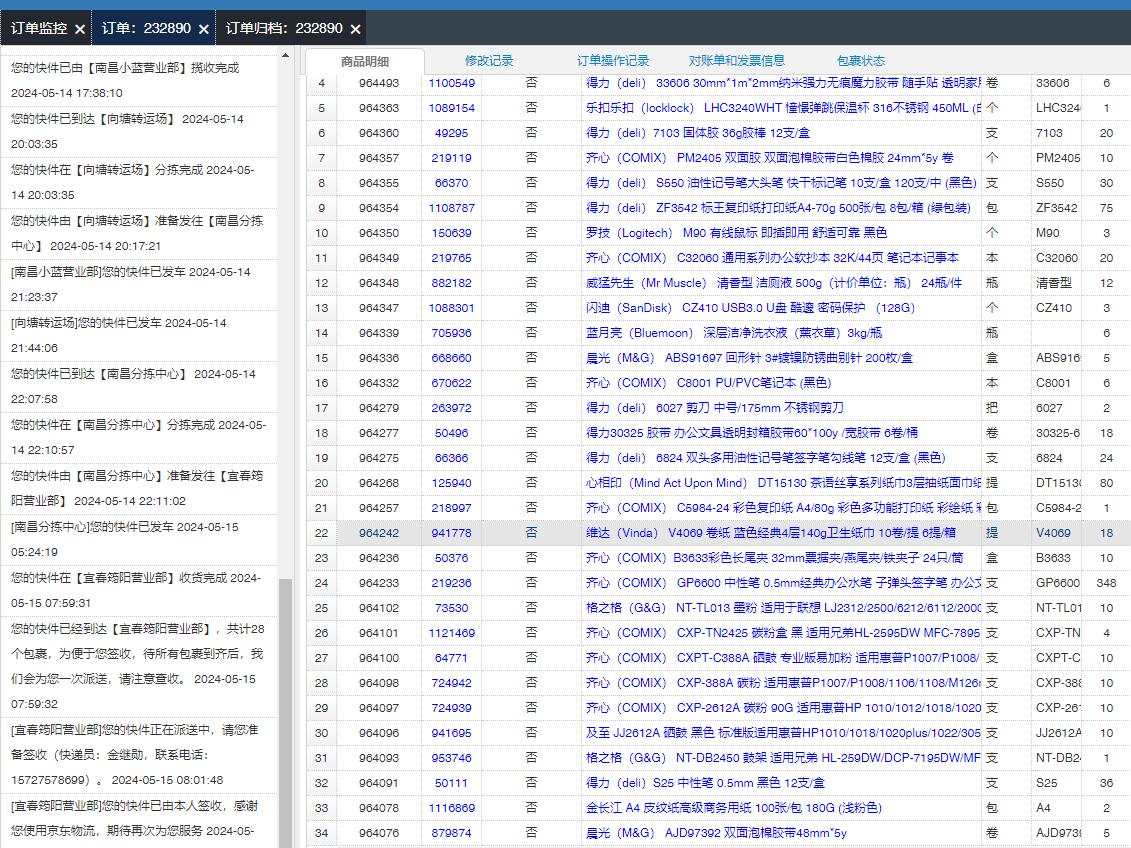
Task: Open the 齐心 C32060 软抄本 product link
Action: 773,258
